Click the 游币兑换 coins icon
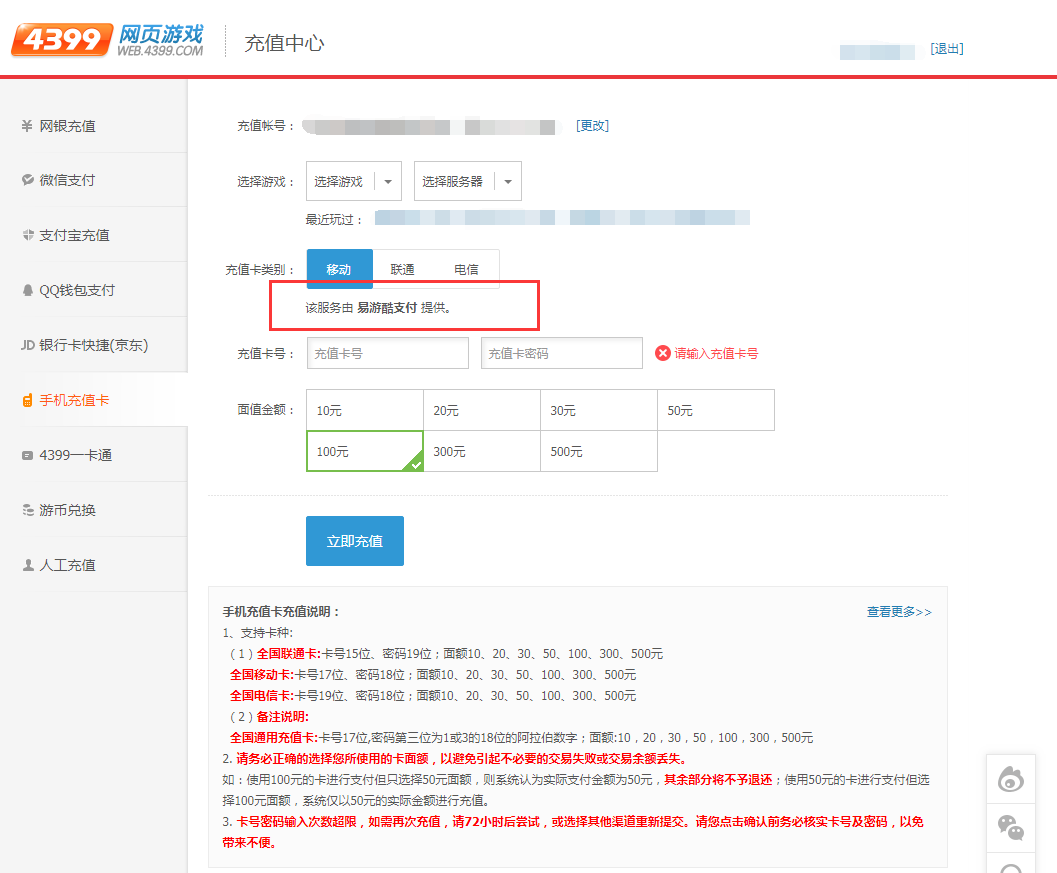This screenshot has width=1057, height=873. 28,510
